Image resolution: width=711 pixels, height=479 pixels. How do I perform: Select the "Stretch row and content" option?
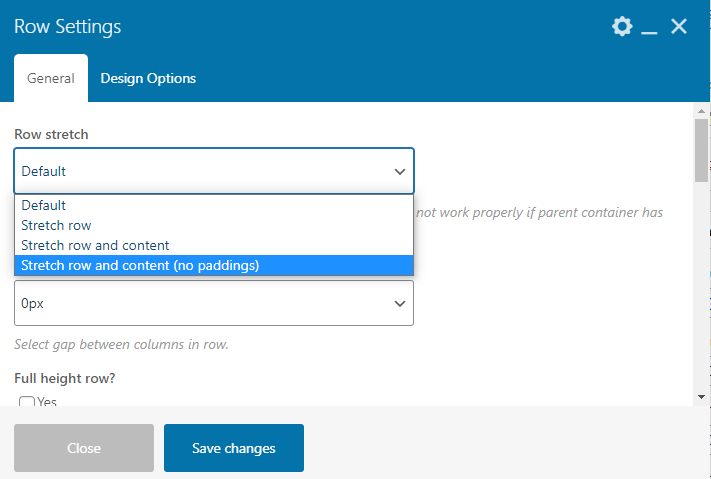pyautogui.click(x=95, y=245)
